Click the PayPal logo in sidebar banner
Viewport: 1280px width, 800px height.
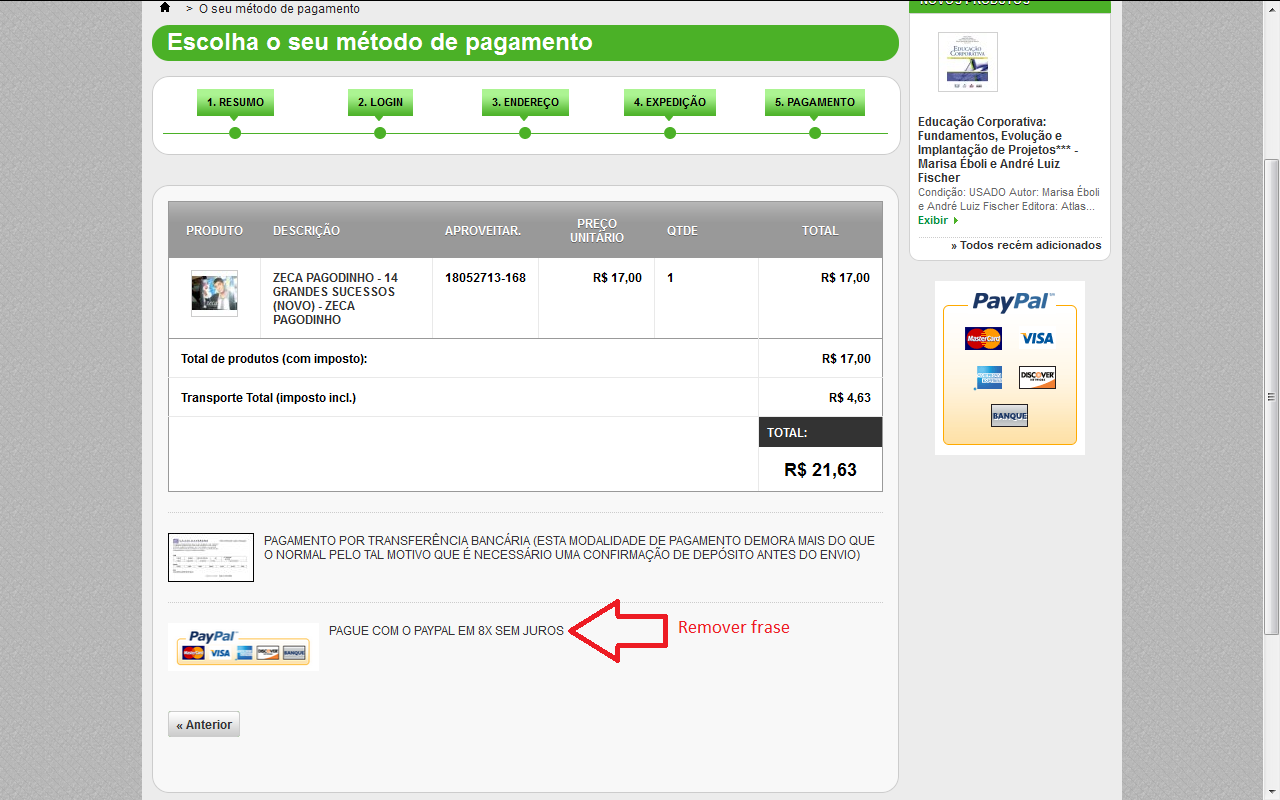click(x=1012, y=301)
